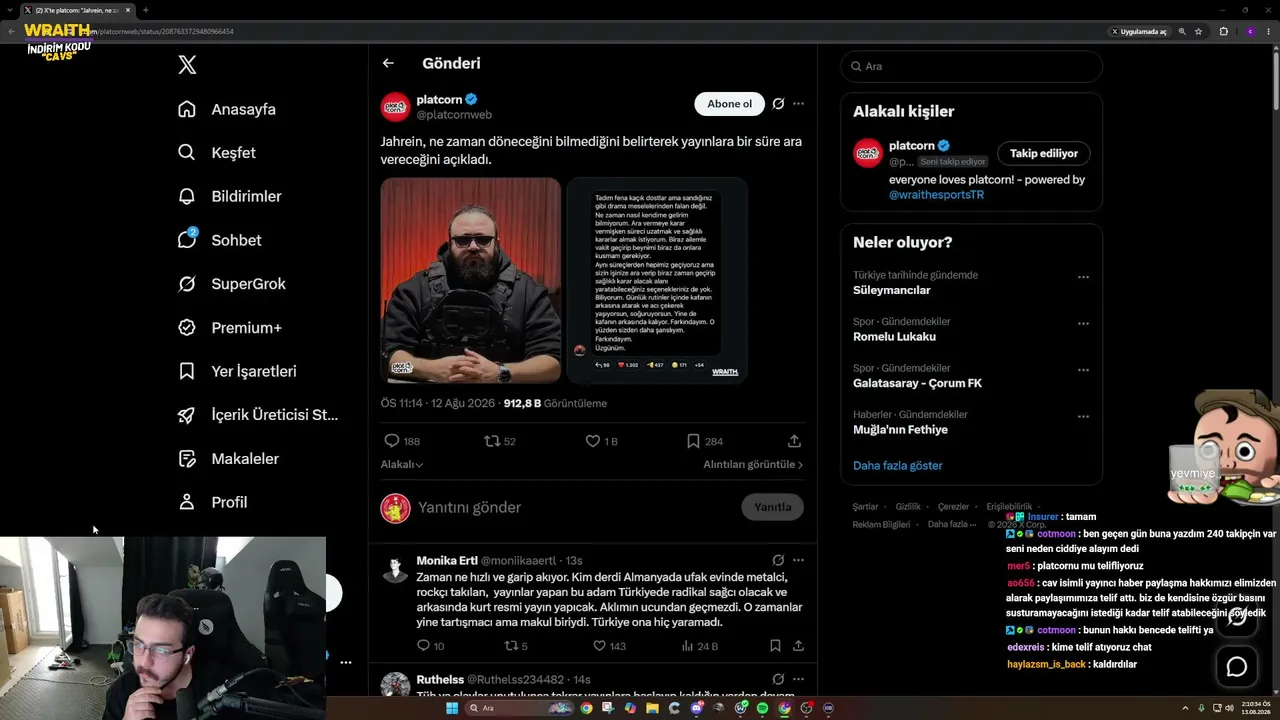This screenshot has height=720, width=1280.
Task: Share platcorn's post
Action: pyautogui.click(x=794, y=441)
